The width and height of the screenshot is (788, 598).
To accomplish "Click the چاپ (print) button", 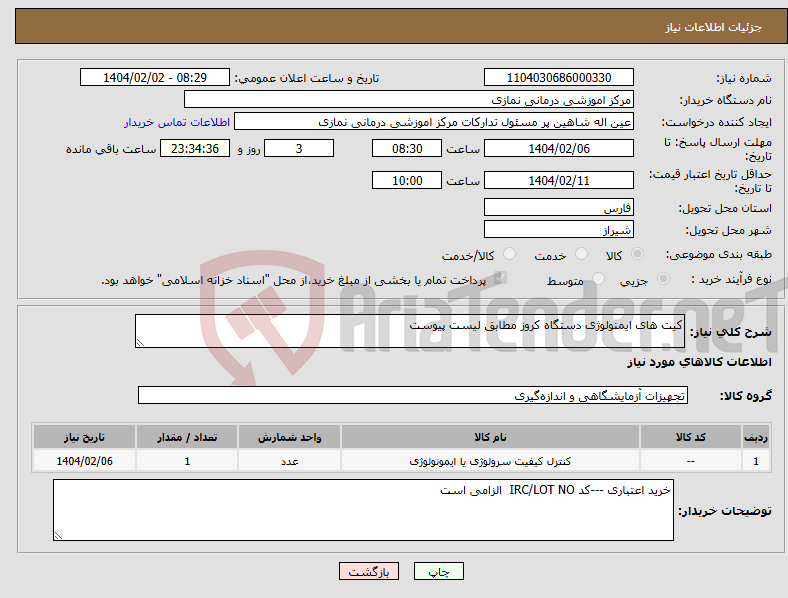I will 438,571.
